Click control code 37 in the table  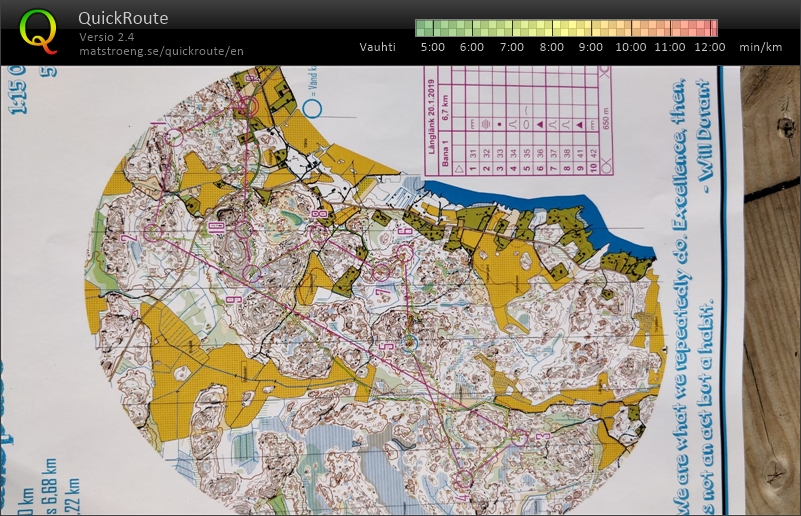pyautogui.click(x=553, y=153)
